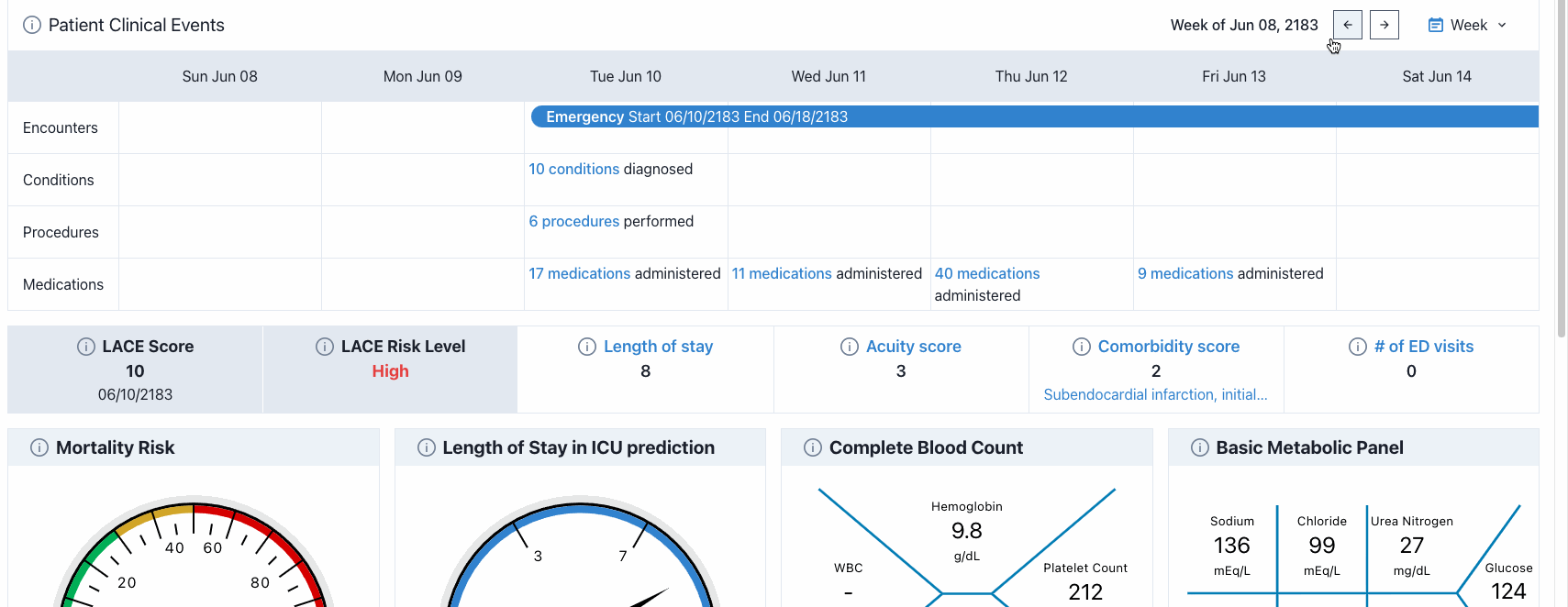This screenshot has height=607, width=1568.
Task: Click the Fri Jun 13 column header
Action: pos(1234,76)
